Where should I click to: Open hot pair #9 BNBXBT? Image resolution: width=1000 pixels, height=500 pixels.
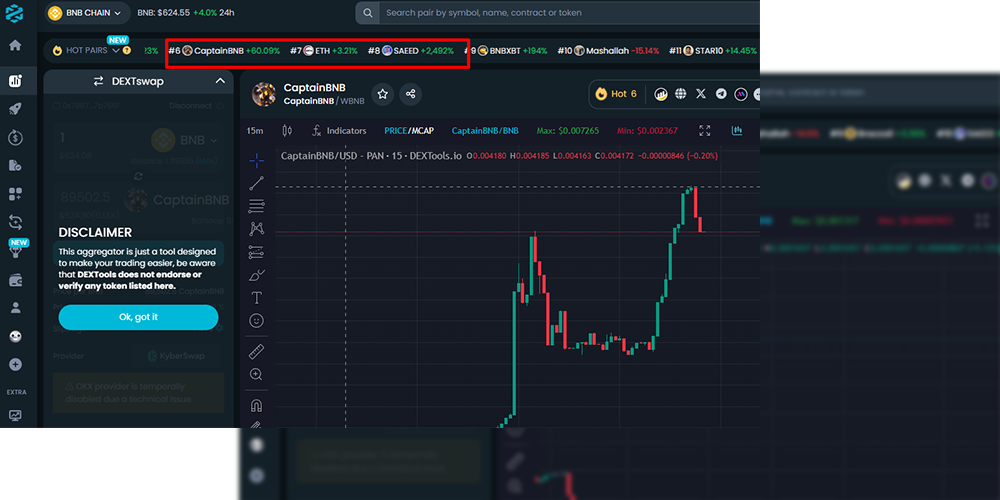coord(508,50)
